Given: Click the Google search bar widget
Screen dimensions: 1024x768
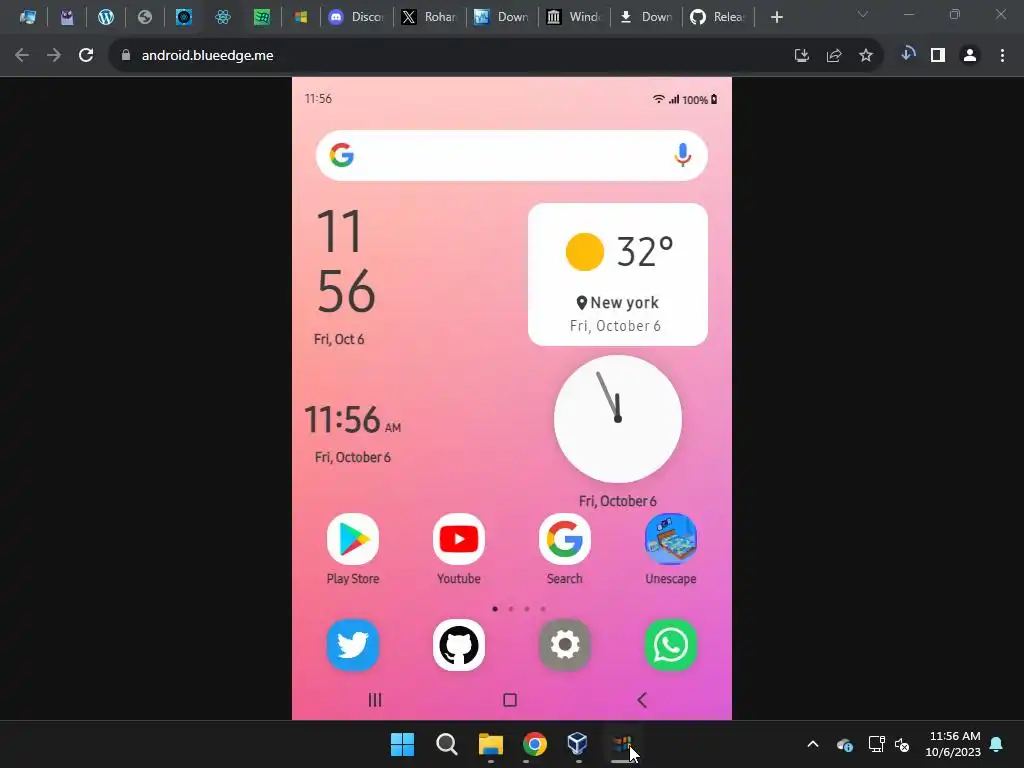Looking at the screenshot, I should (512, 155).
